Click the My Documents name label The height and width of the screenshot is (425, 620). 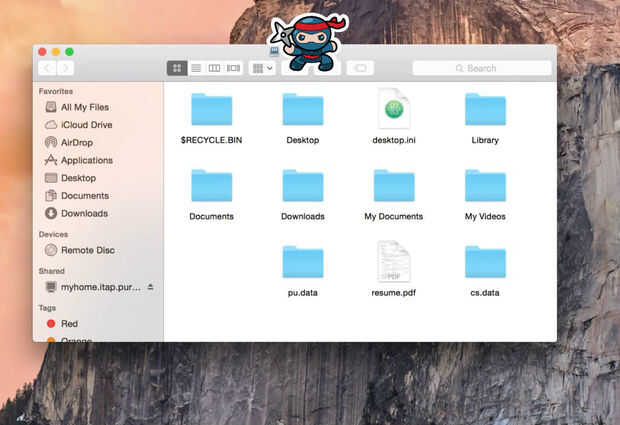394,217
